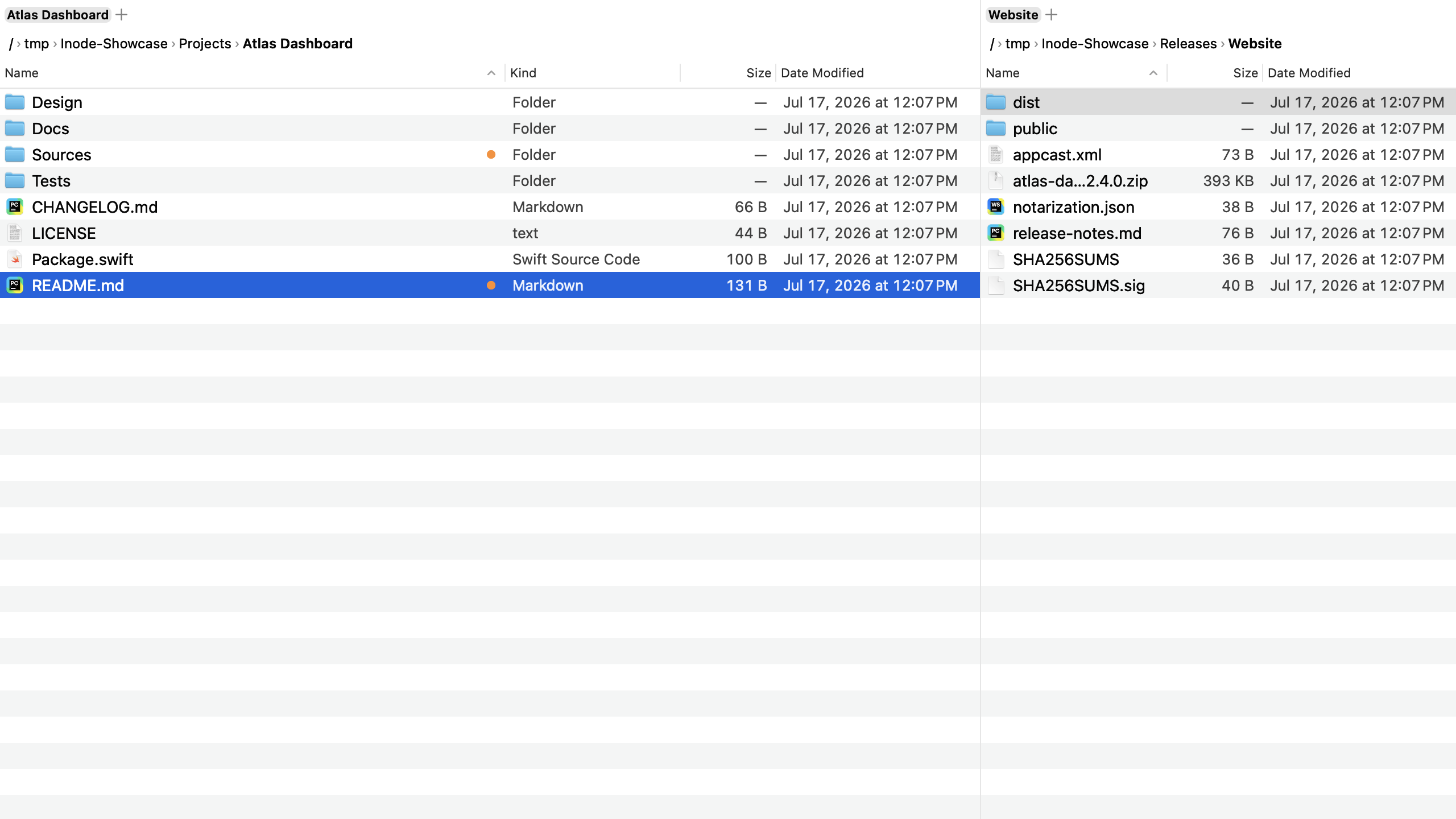
Task: Sort left pane by Size column
Action: [758, 73]
